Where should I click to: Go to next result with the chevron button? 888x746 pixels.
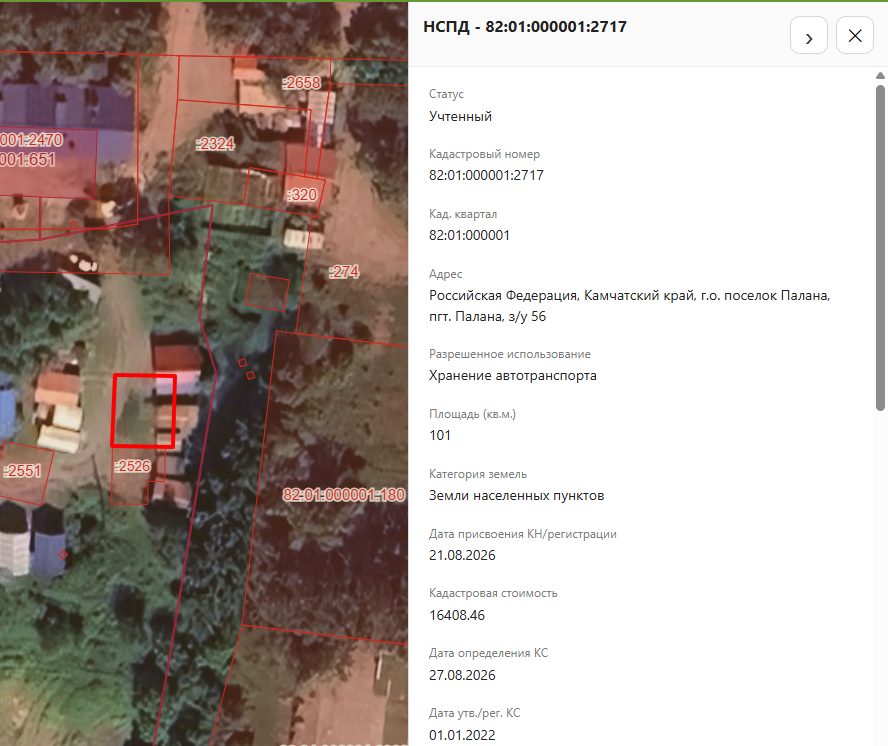coord(809,35)
